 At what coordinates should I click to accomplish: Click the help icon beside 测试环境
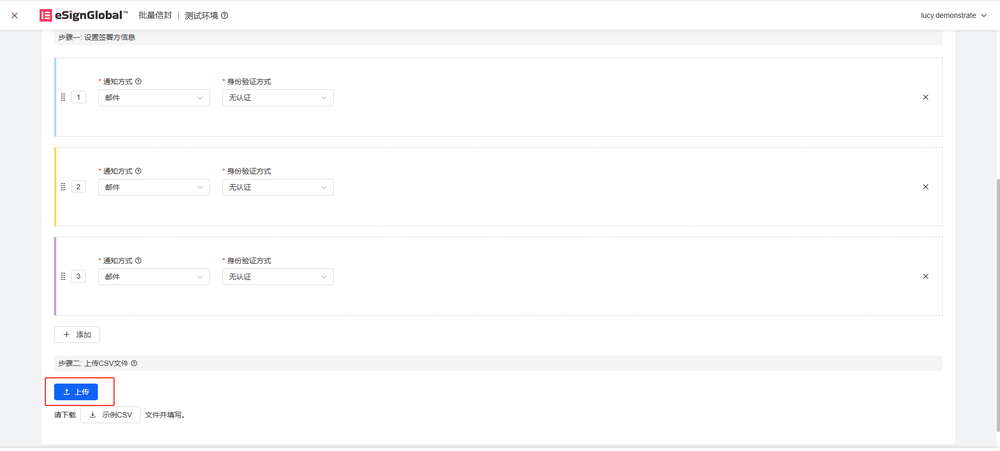225,16
